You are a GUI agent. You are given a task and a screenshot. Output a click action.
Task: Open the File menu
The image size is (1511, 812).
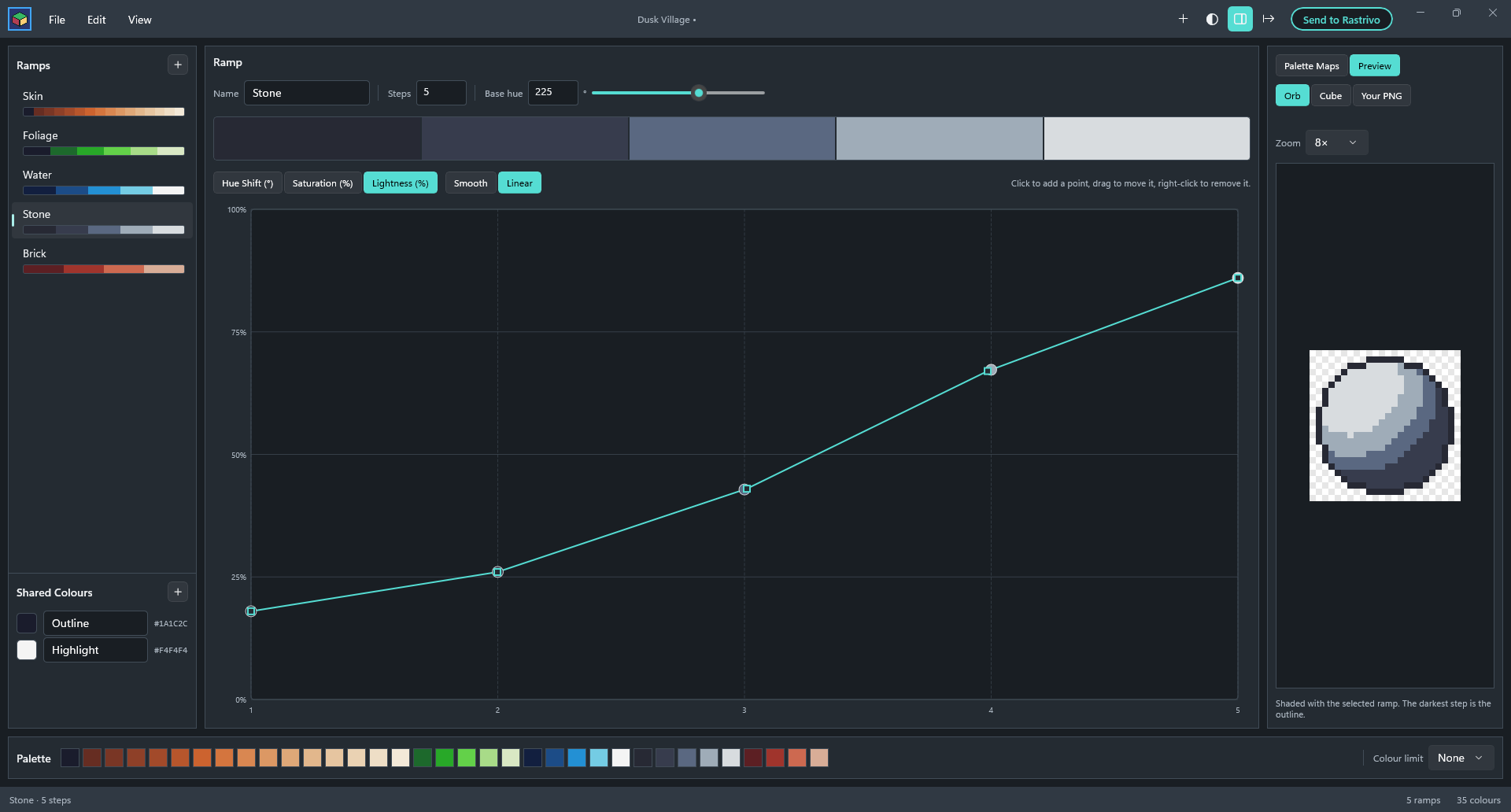(57, 20)
